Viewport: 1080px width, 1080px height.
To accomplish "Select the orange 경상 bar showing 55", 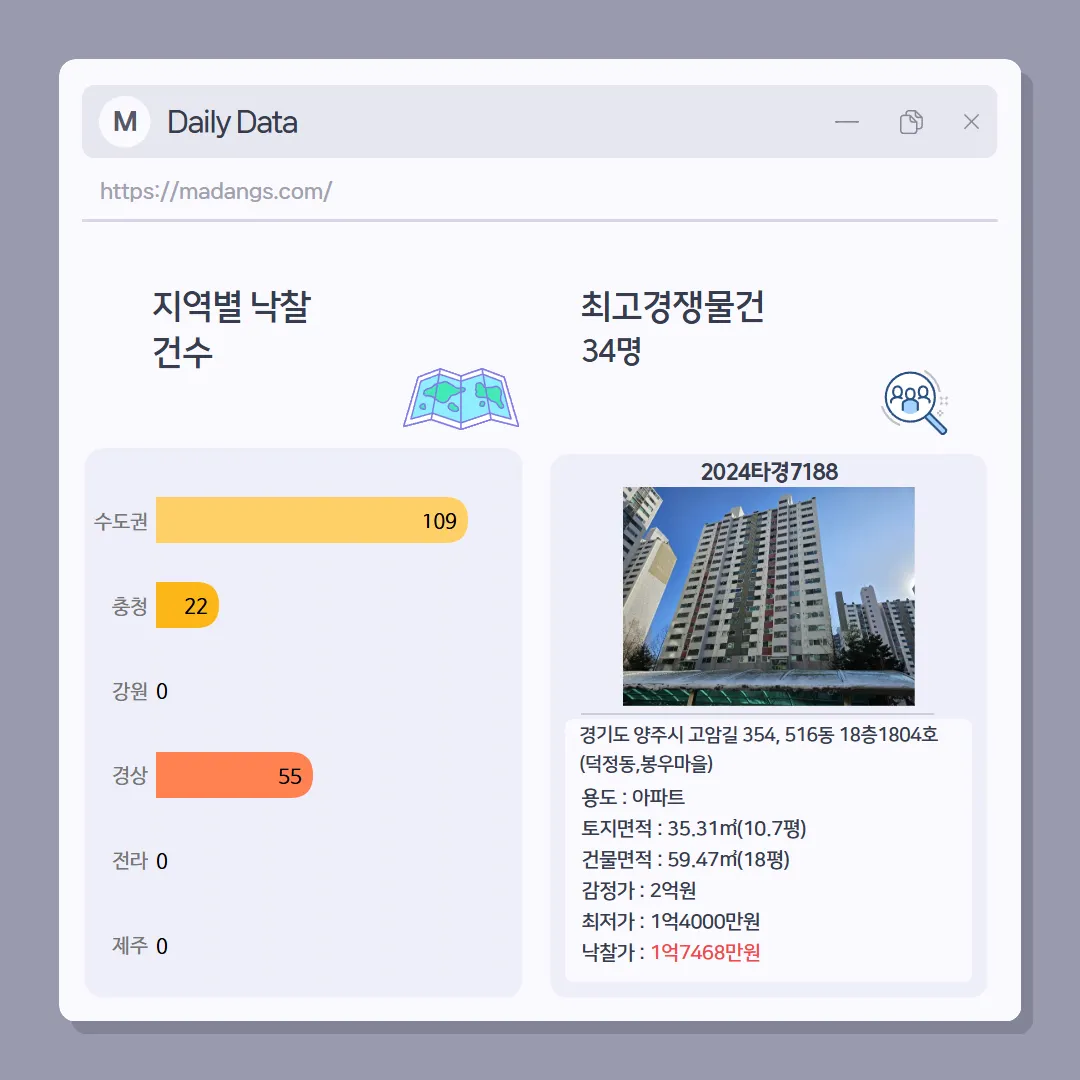I will tap(234, 775).
